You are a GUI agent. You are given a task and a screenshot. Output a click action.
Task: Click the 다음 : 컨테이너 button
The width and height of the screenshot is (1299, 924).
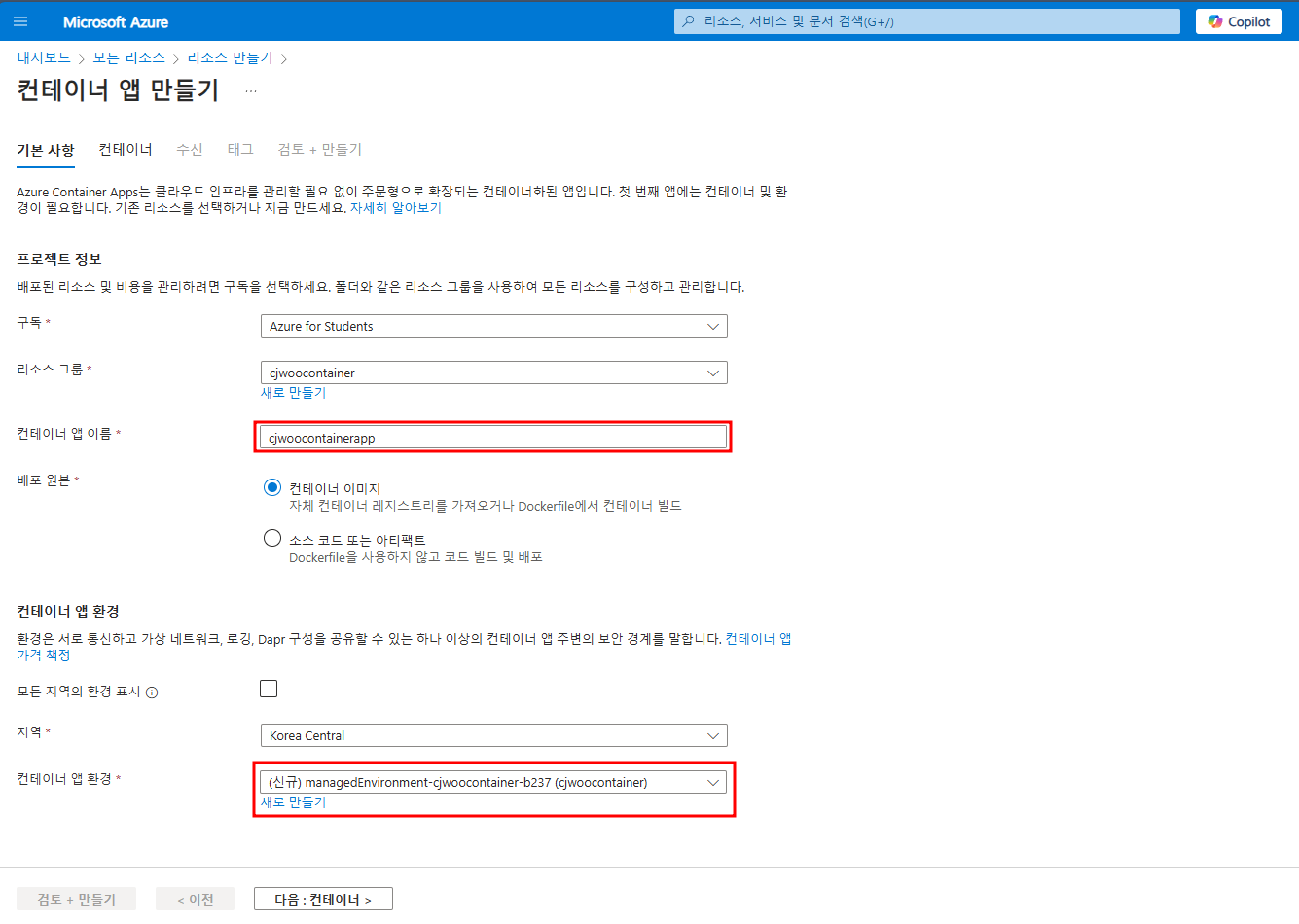(x=323, y=899)
